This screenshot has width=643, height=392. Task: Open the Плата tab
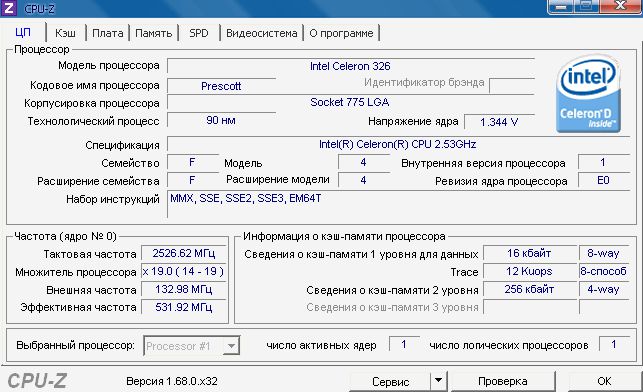pos(107,33)
